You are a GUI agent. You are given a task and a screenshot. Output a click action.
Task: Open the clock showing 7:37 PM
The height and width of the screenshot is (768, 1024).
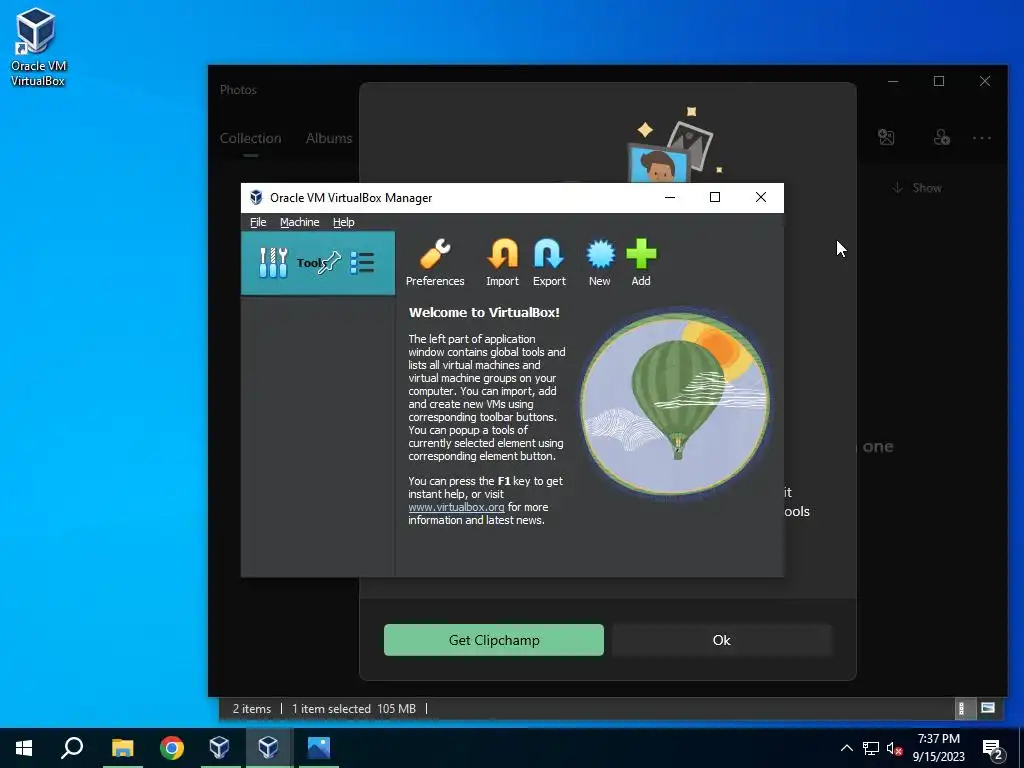coord(938,748)
